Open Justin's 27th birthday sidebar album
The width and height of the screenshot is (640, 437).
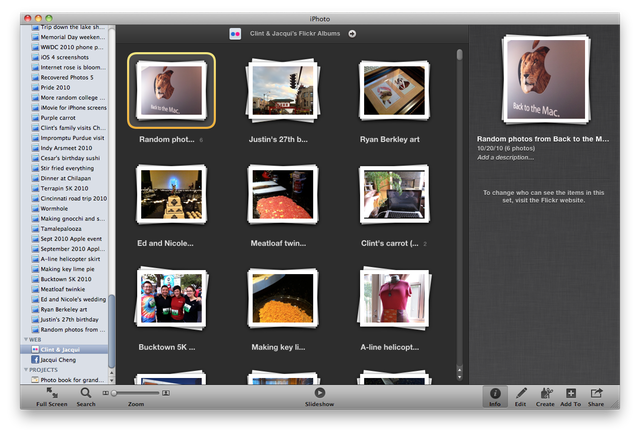[64, 319]
